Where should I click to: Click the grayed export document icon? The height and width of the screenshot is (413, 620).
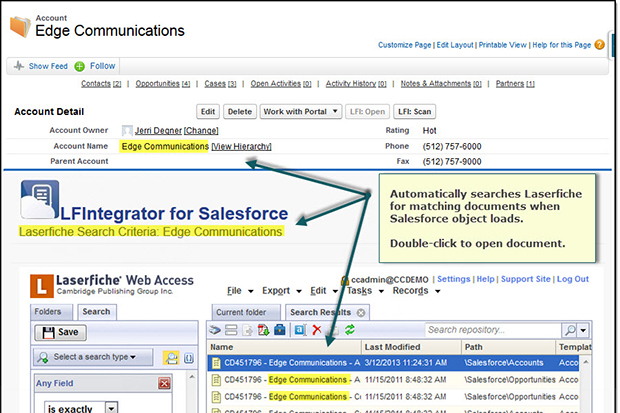[248, 330]
